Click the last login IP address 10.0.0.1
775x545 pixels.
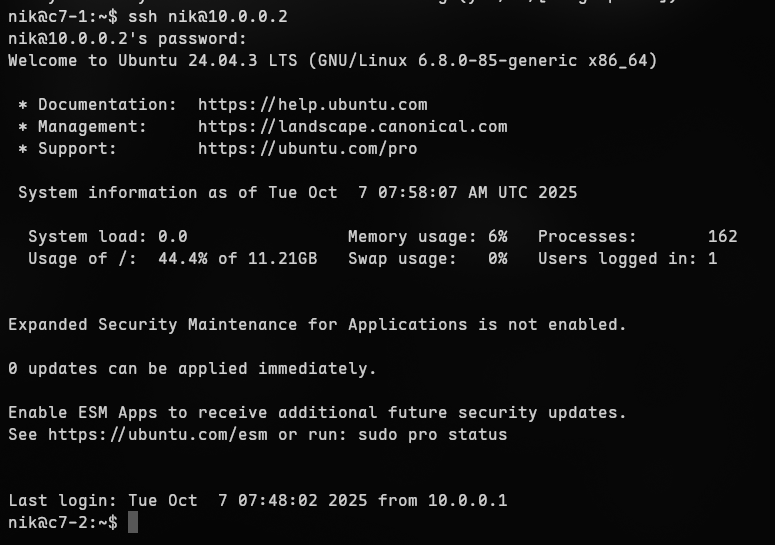(x=467, y=501)
